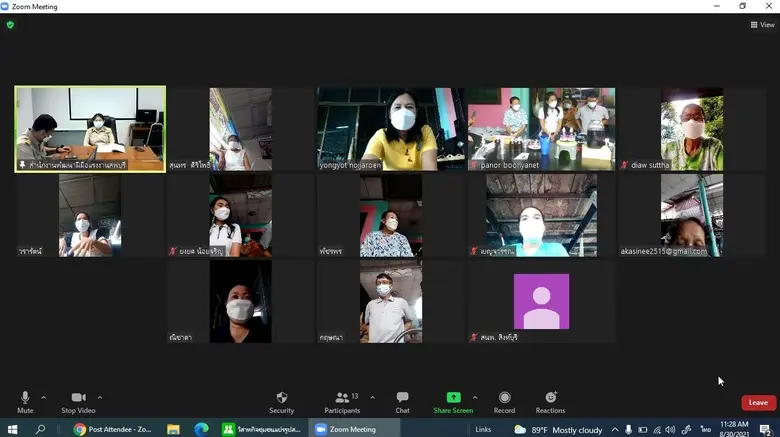
Task: Select Zoom Meeting taskbar item
Action: pyautogui.click(x=346, y=429)
